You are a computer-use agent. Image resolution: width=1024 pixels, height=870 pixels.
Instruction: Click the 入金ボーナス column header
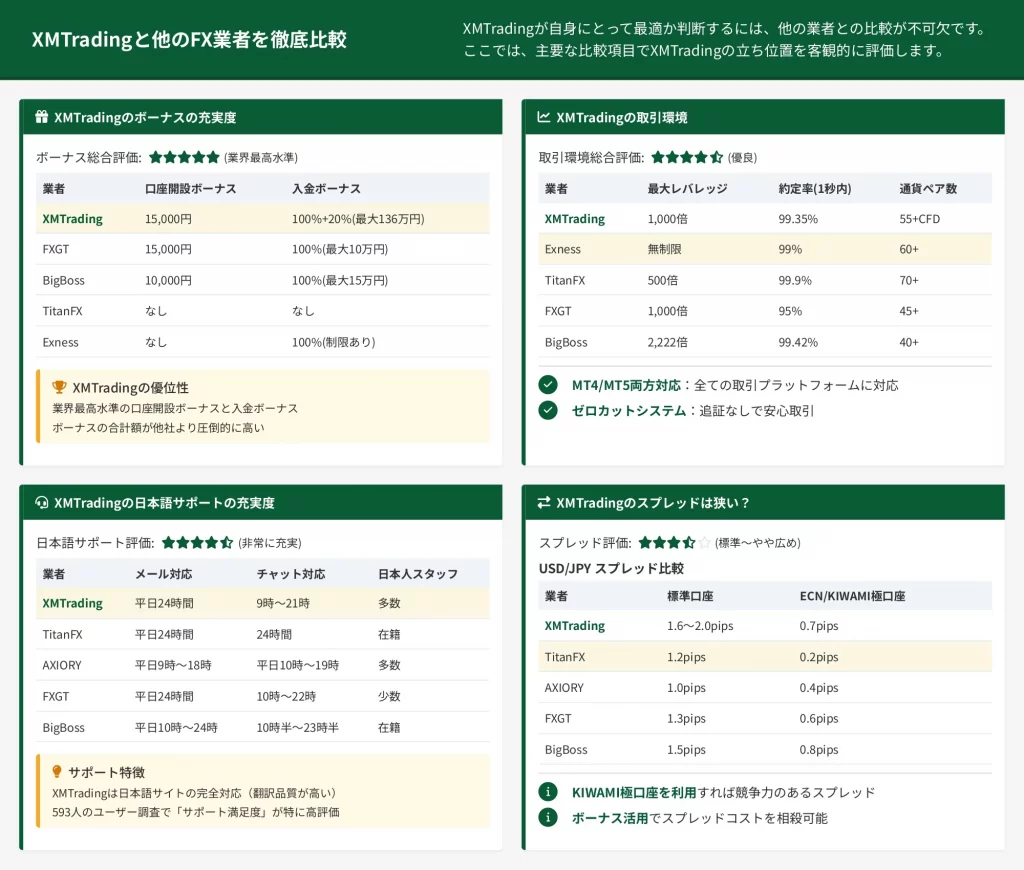326,188
